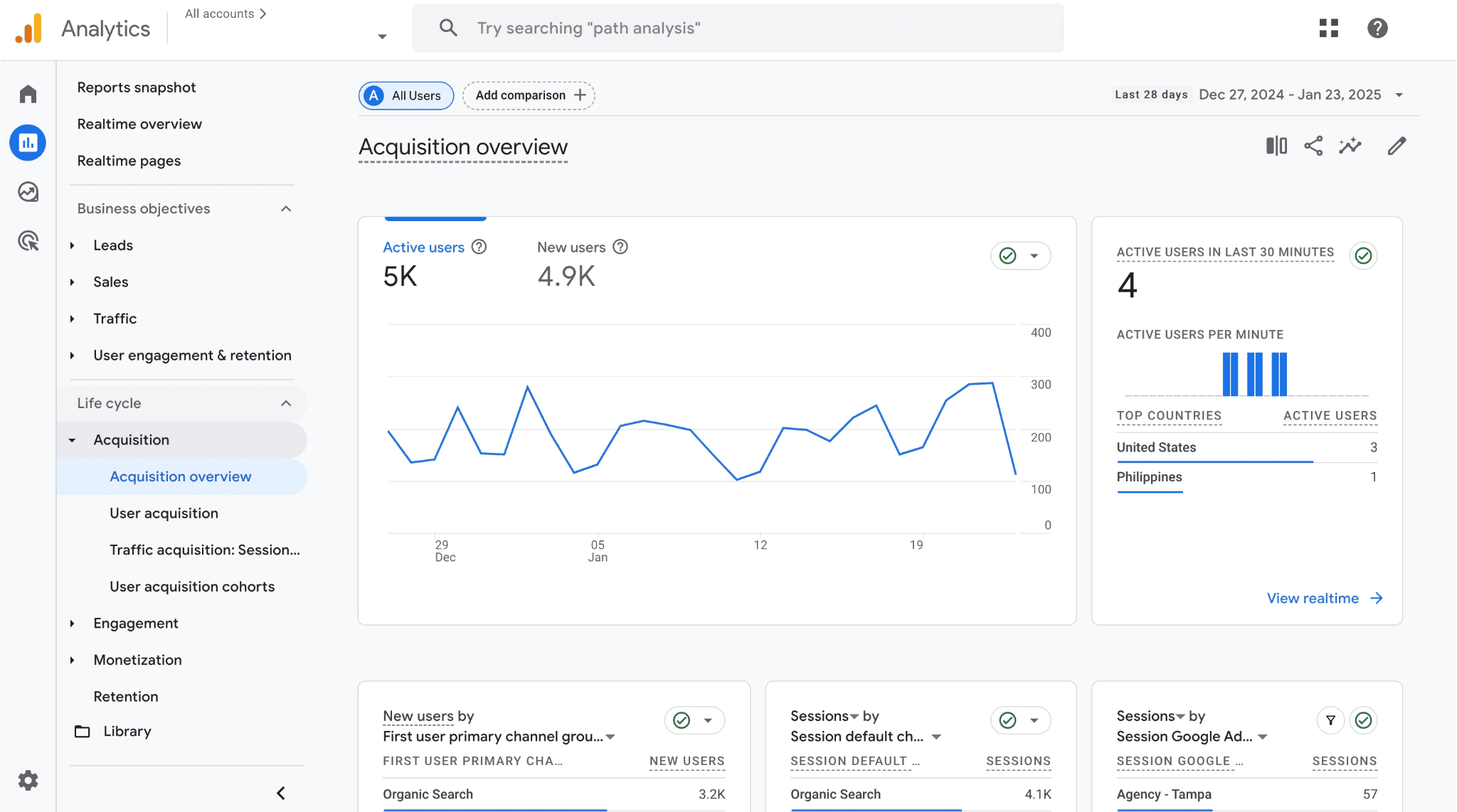
Task: Click help icon beside New users
Action: (620, 247)
